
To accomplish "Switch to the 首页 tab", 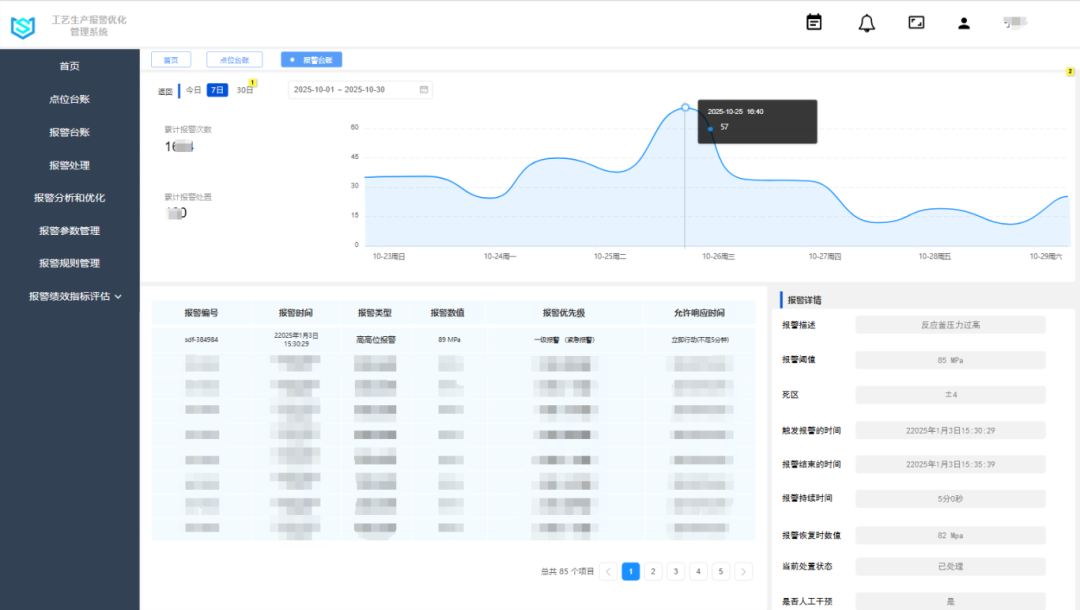I will click(170, 59).
